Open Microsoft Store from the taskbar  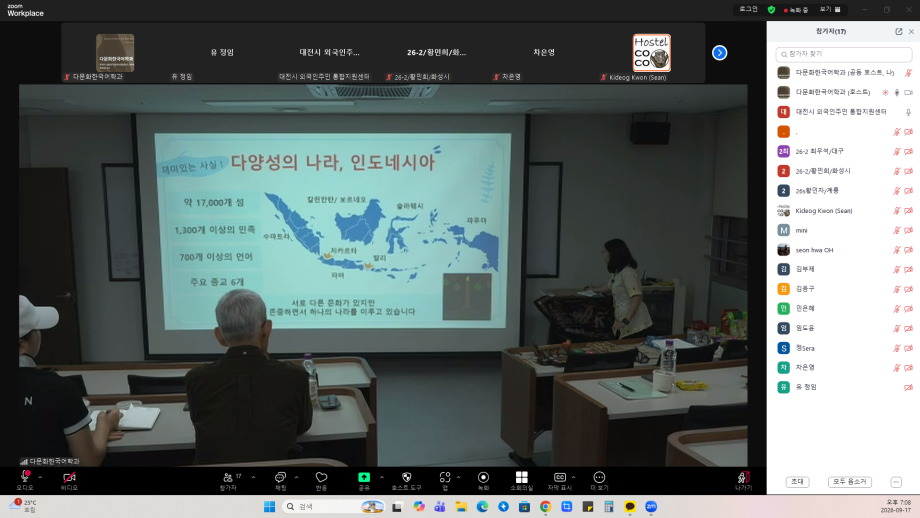pos(524,507)
